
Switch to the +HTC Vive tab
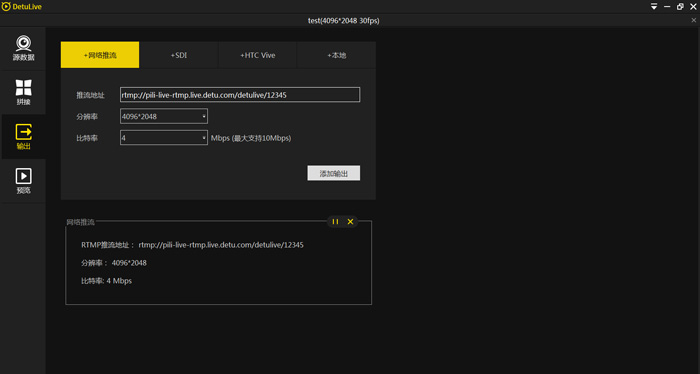pos(258,55)
